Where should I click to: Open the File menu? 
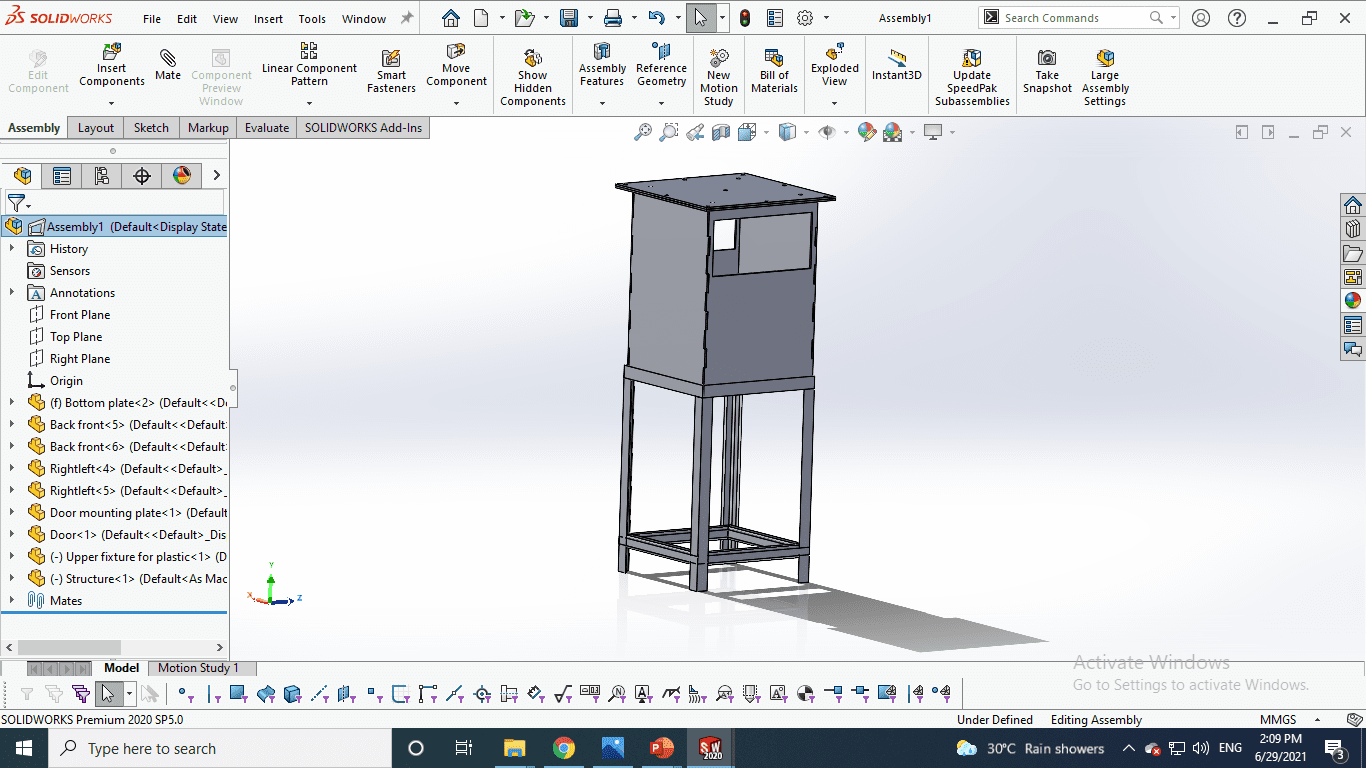point(152,19)
